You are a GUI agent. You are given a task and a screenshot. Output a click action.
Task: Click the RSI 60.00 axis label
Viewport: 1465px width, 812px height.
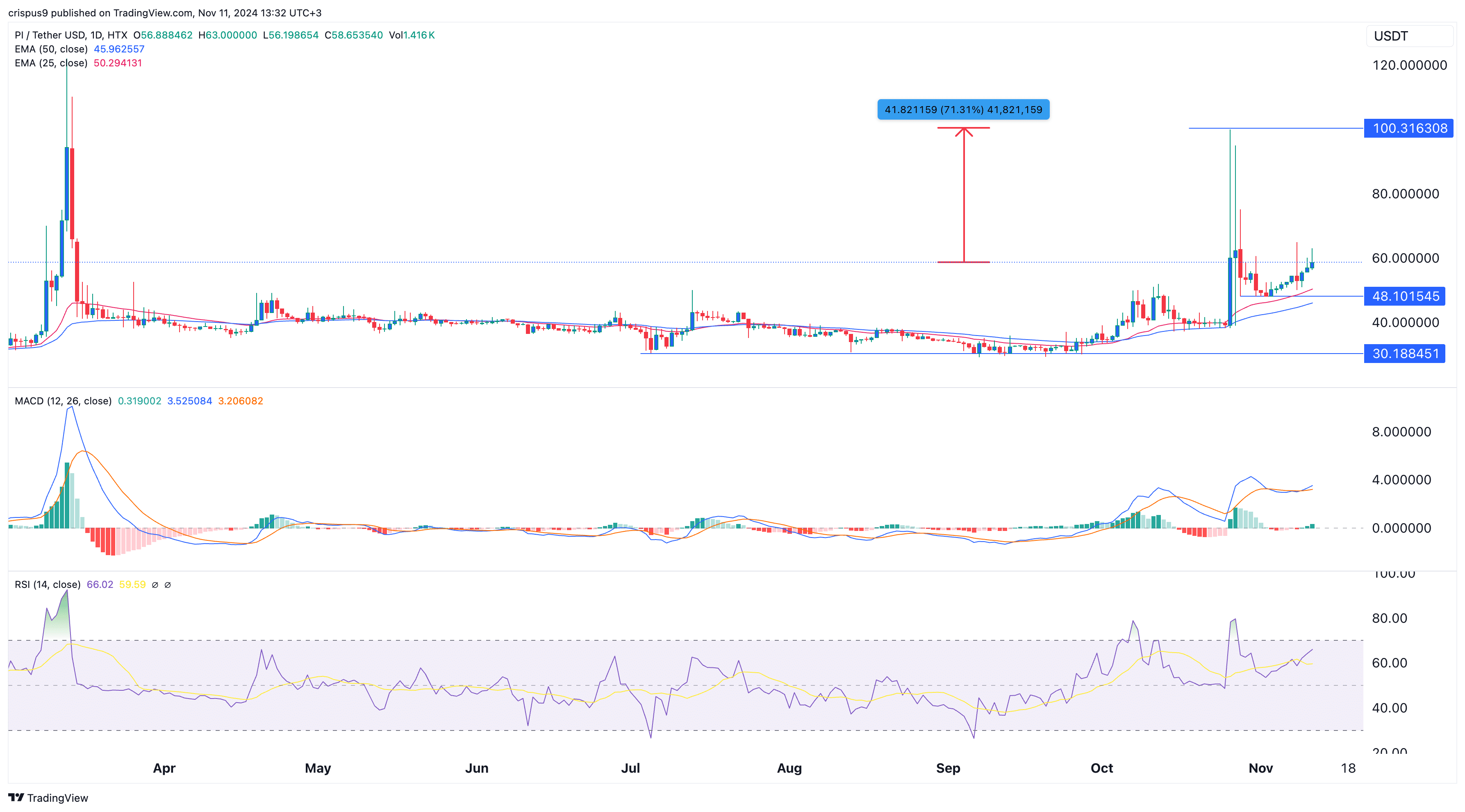click(1389, 663)
